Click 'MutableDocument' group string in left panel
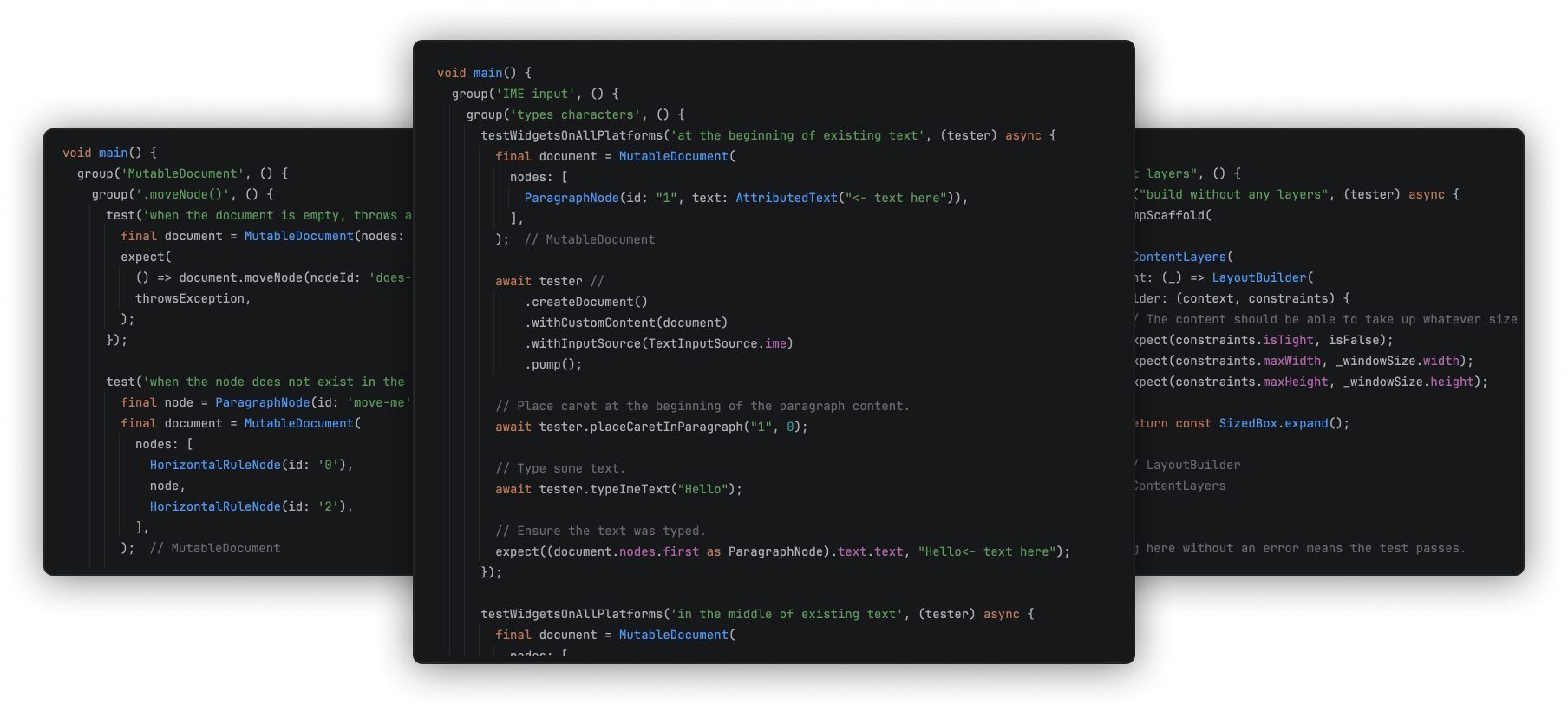 coord(182,173)
